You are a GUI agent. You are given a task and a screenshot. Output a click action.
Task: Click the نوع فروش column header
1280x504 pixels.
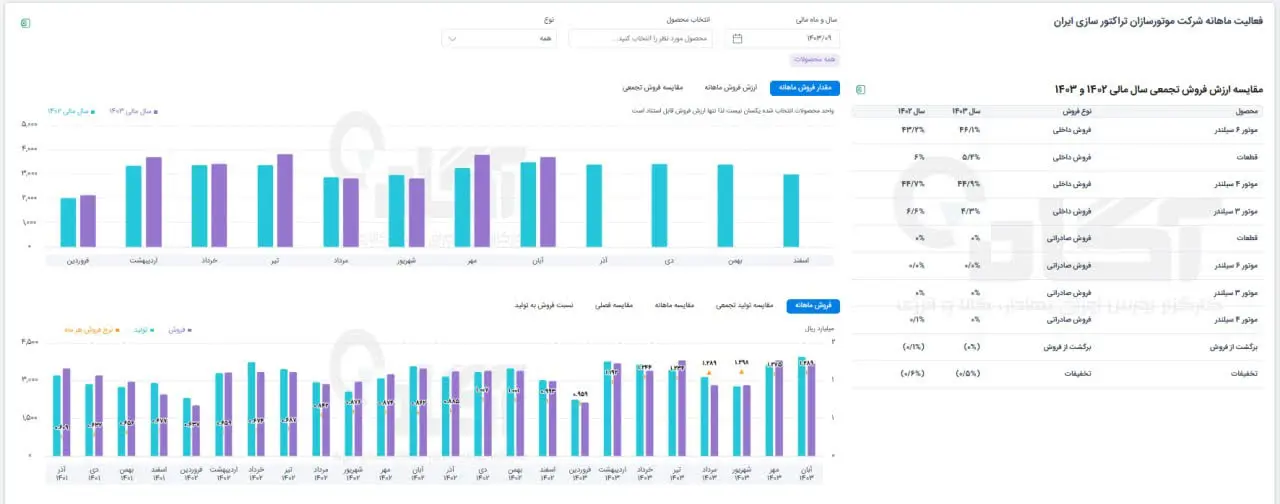pyautogui.click(x=1078, y=111)
